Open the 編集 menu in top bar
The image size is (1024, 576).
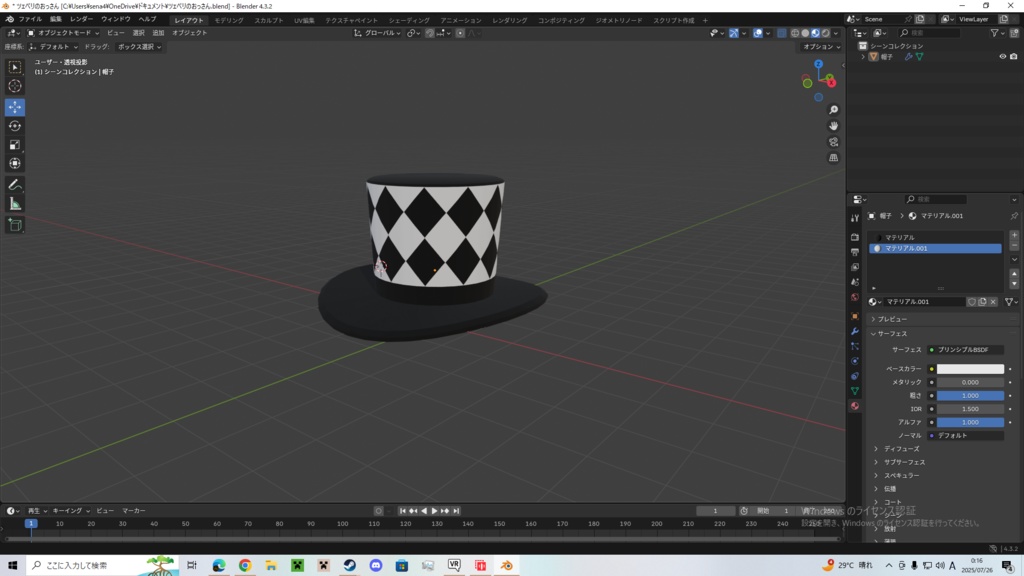click(56, 20)
